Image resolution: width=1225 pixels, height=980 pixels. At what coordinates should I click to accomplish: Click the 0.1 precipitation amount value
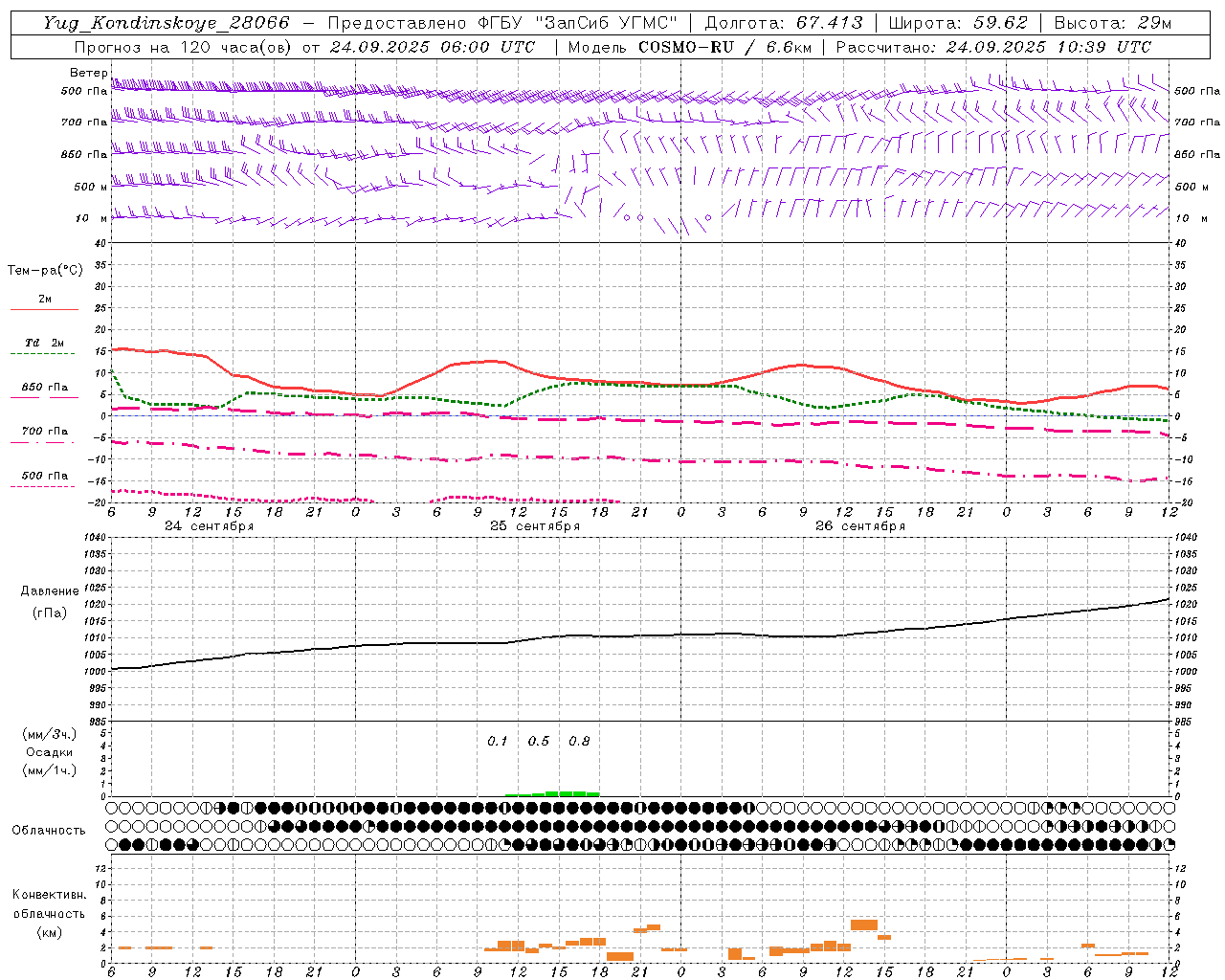point(498,742)
